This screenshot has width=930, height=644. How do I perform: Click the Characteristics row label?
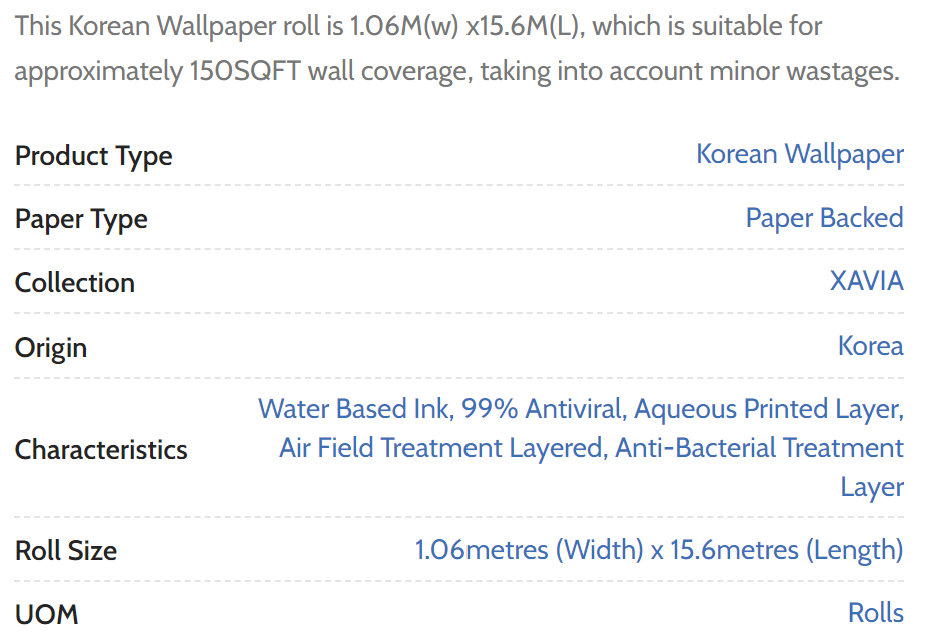coord(101,449)
